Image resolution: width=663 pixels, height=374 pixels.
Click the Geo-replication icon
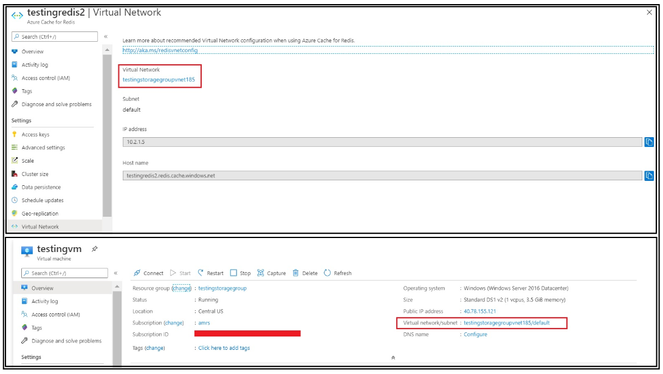(15, 213)
